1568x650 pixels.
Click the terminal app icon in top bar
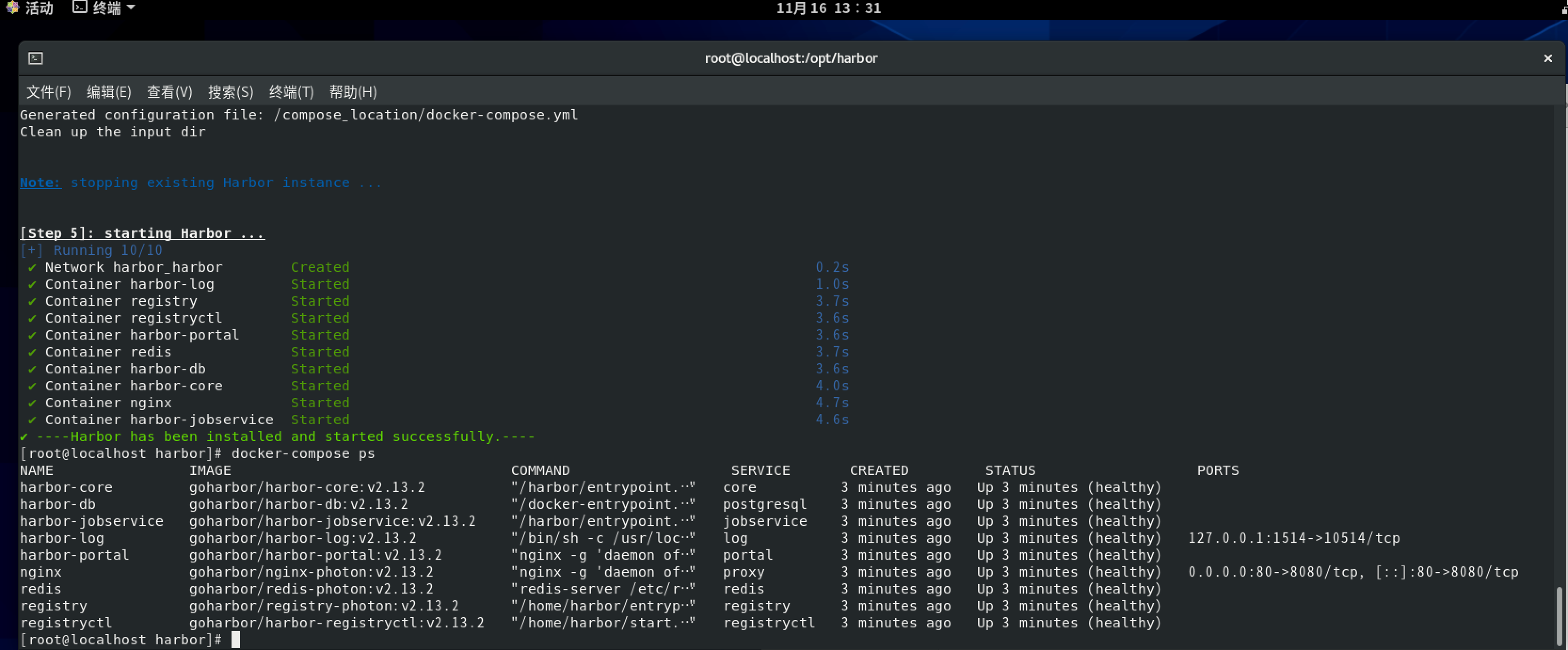79,8
